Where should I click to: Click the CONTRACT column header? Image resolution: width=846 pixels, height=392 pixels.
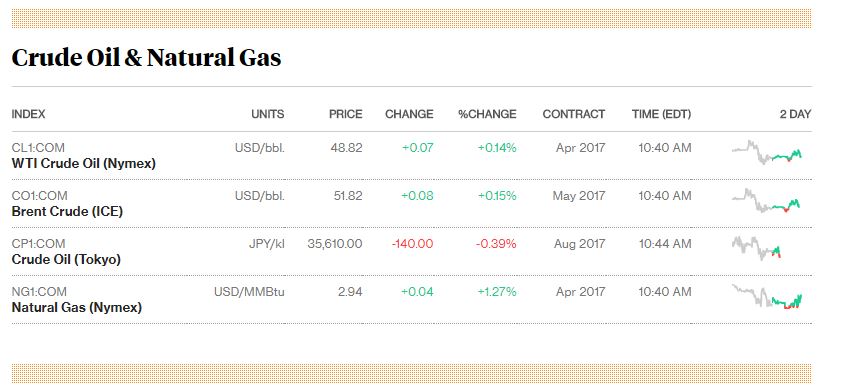pyautogui.click(x=574, y=114)
